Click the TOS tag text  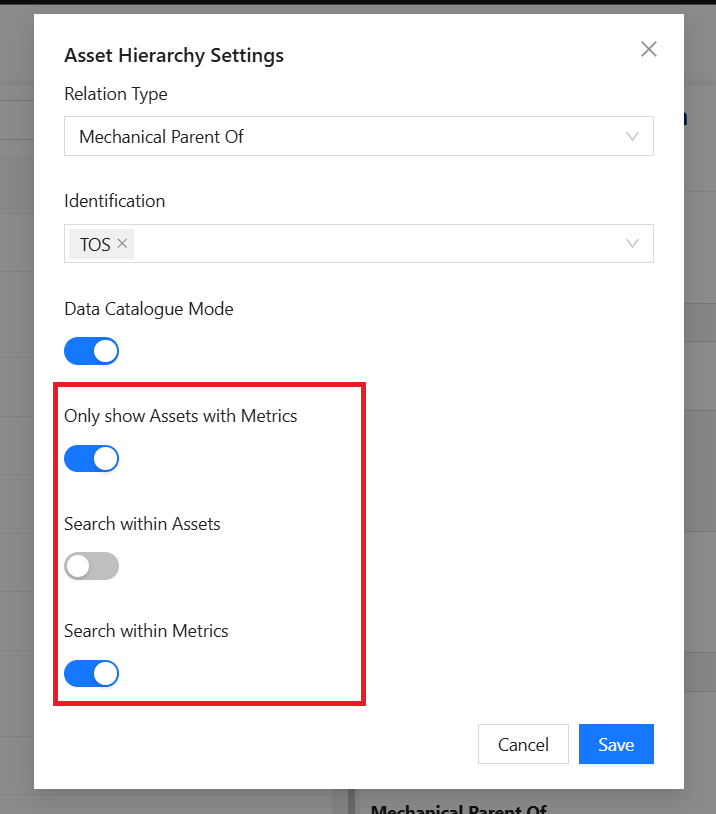coord(95,244)
